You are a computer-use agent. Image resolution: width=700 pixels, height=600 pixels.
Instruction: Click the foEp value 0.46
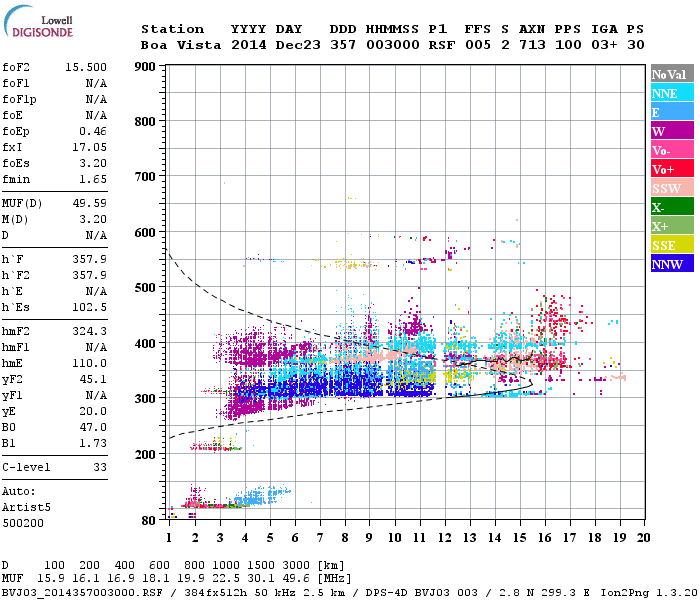click(93, 131)
